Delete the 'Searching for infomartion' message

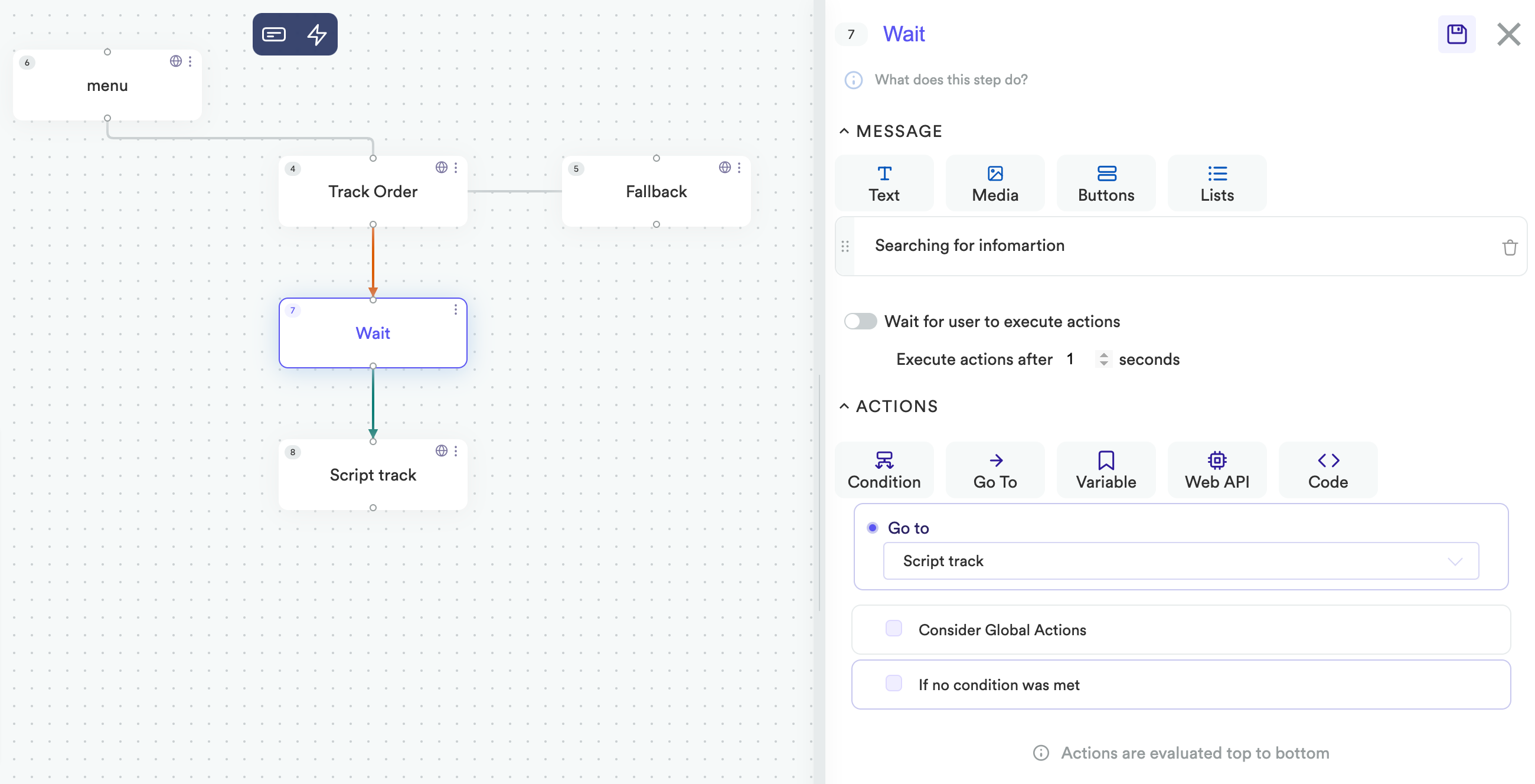[1510, 247]
